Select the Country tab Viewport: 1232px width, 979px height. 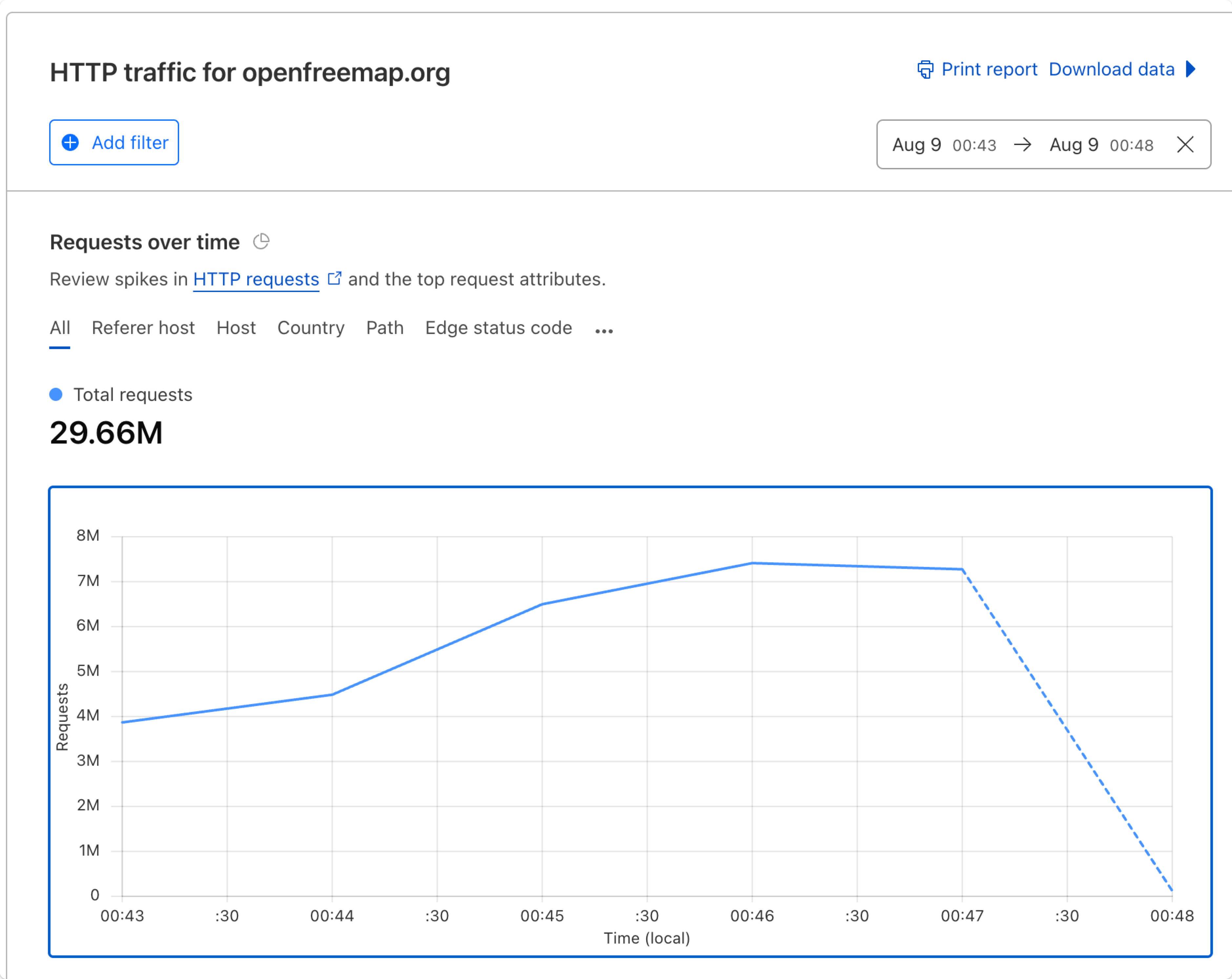[311, 327]
